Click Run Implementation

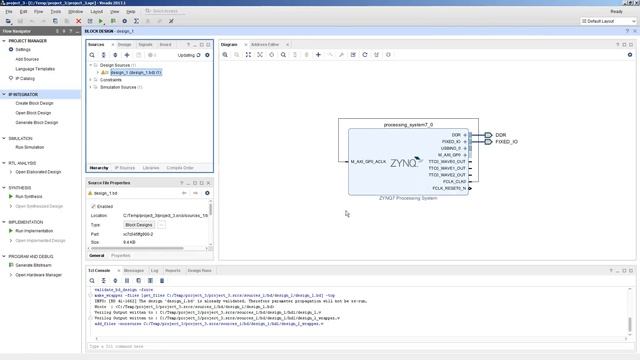click(34, 231)
